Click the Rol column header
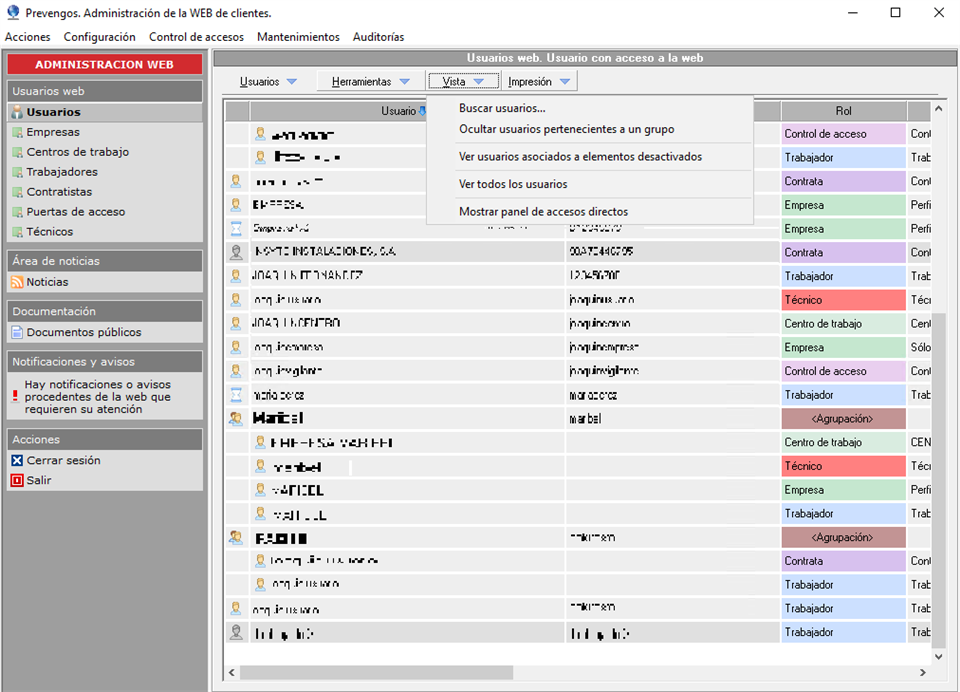This screenshot has height=692, width=960. [843, 111]
